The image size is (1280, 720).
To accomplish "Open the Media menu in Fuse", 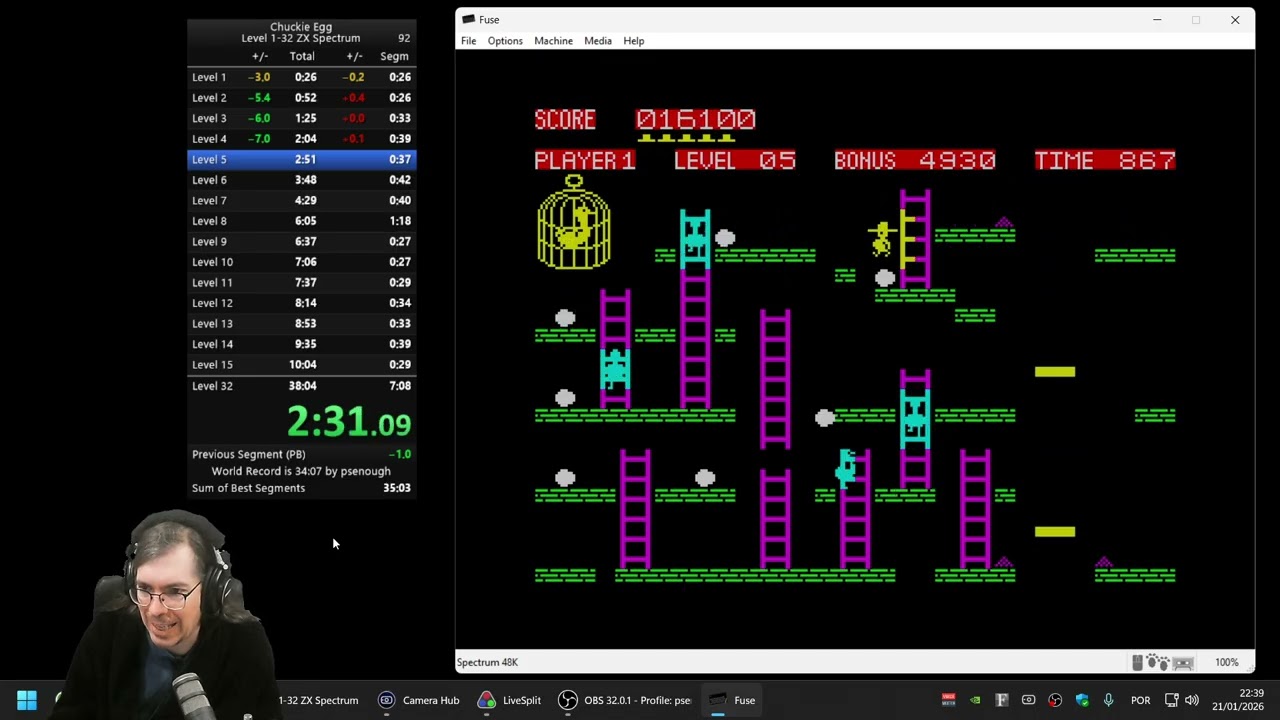I will point(598,41).
